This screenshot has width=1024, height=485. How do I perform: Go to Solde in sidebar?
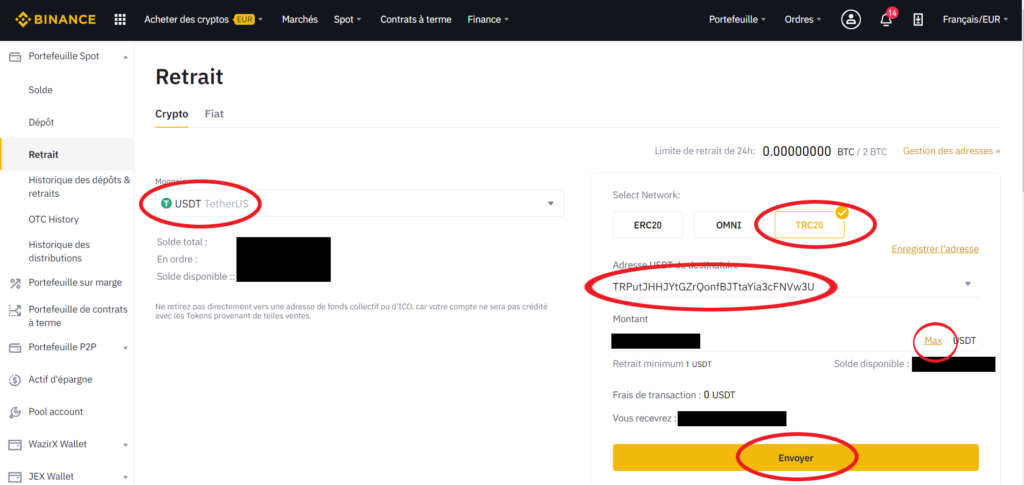[x=40, y=90]
